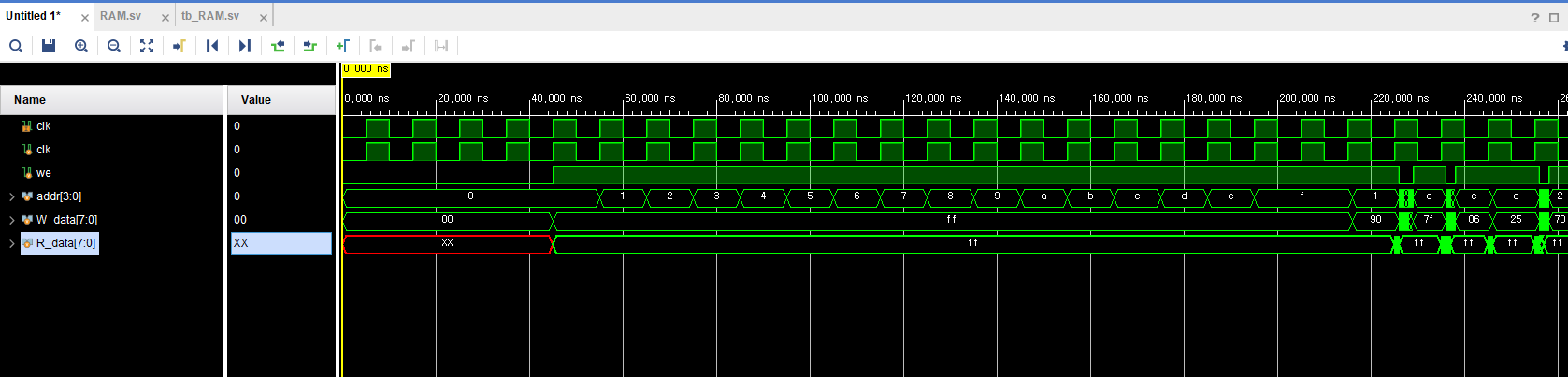The height and width of the screenshot is (377, 1568).
Task: Click the R_data[7:0] bus icon
Action: [27, 243]
